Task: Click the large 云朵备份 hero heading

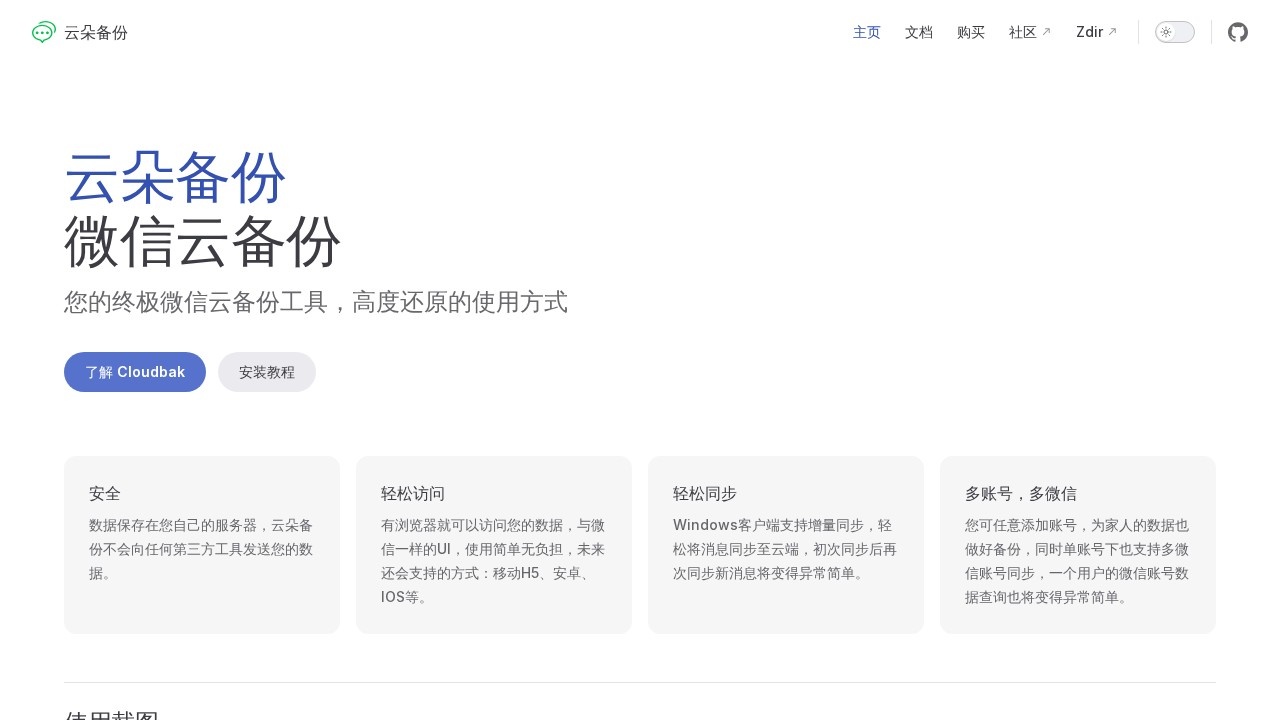Action: point(175,180)
